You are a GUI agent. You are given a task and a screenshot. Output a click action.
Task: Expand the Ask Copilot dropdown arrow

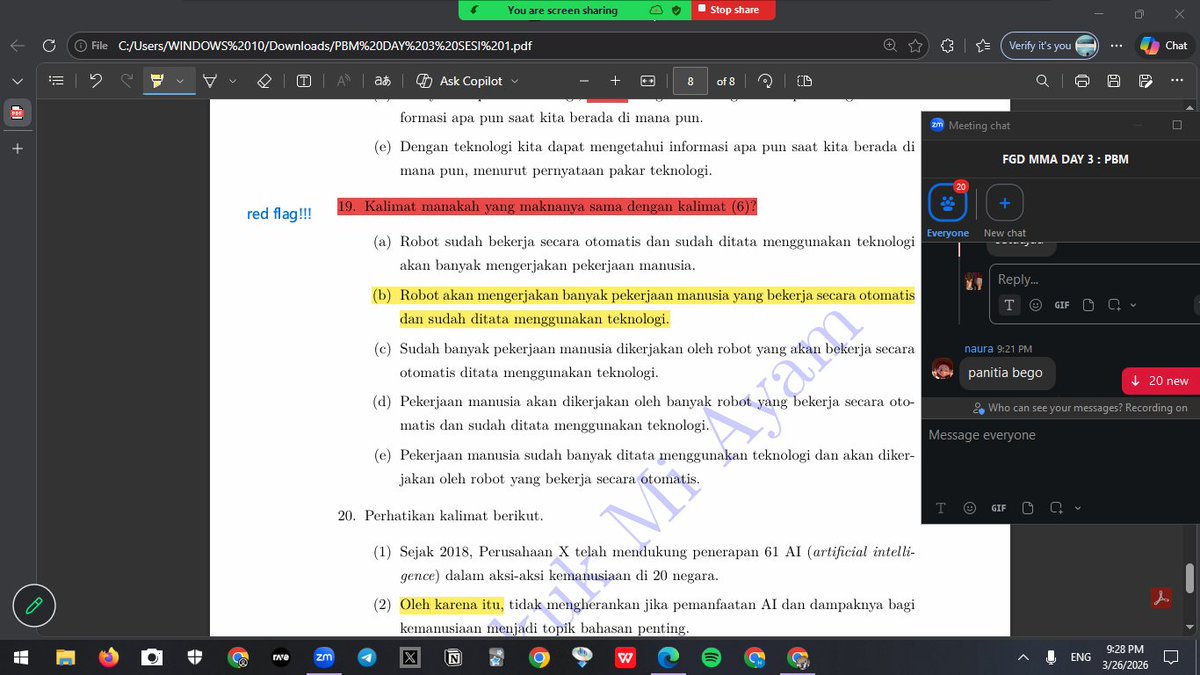(515, 81)
